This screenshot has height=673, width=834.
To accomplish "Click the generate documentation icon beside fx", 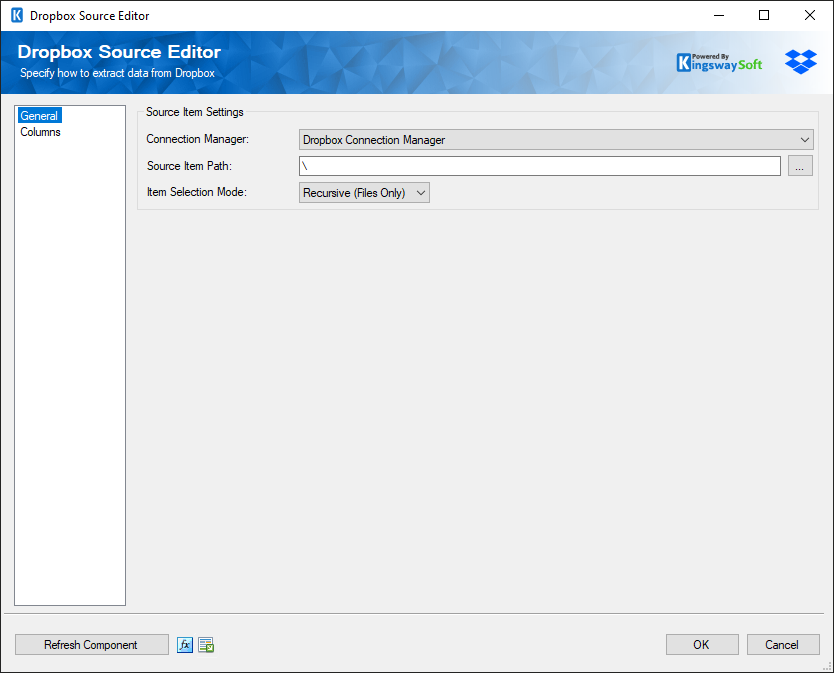I will click(206, 644).
